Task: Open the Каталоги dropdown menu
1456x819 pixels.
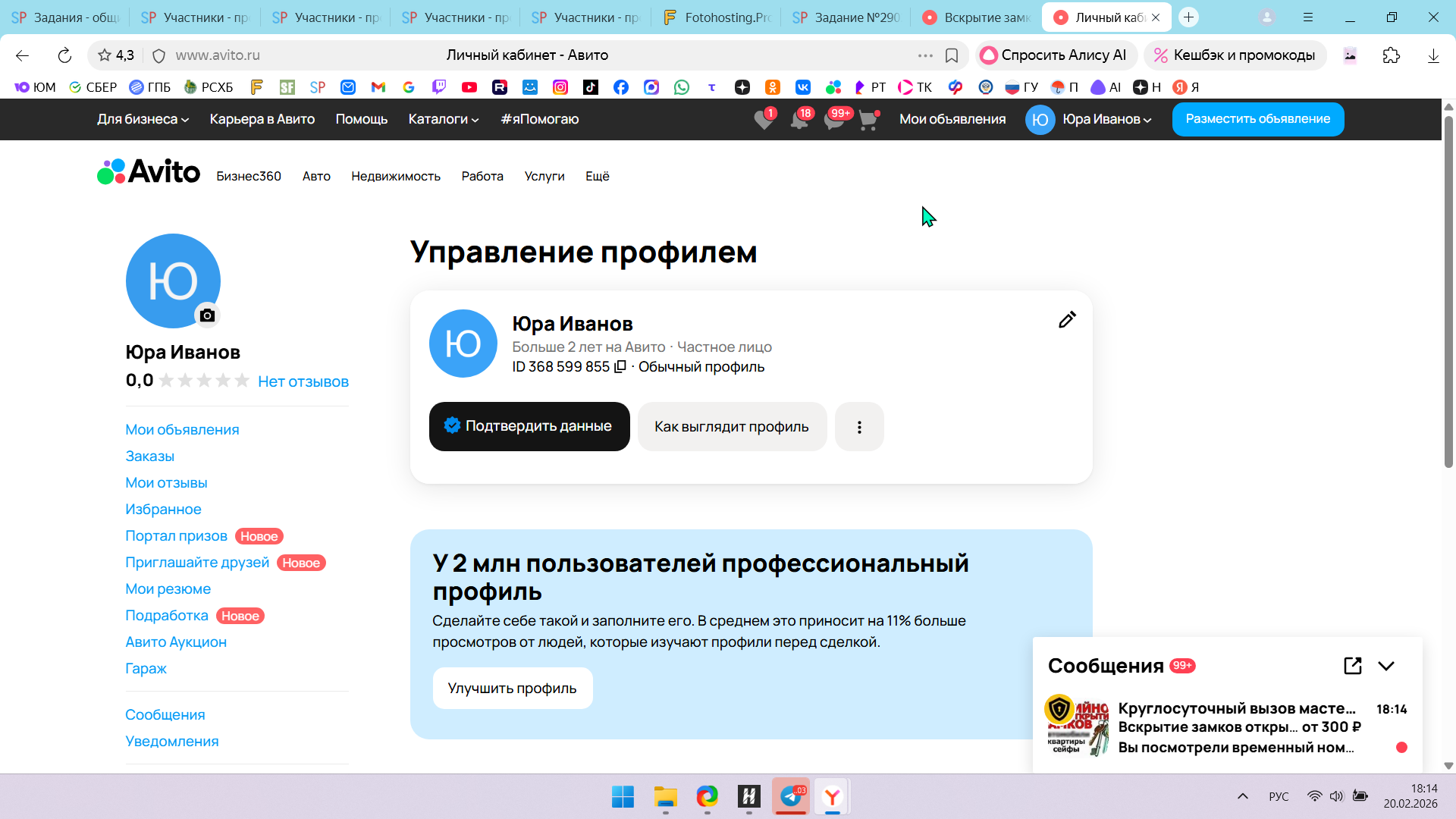Action: click(x=443, y=119)
